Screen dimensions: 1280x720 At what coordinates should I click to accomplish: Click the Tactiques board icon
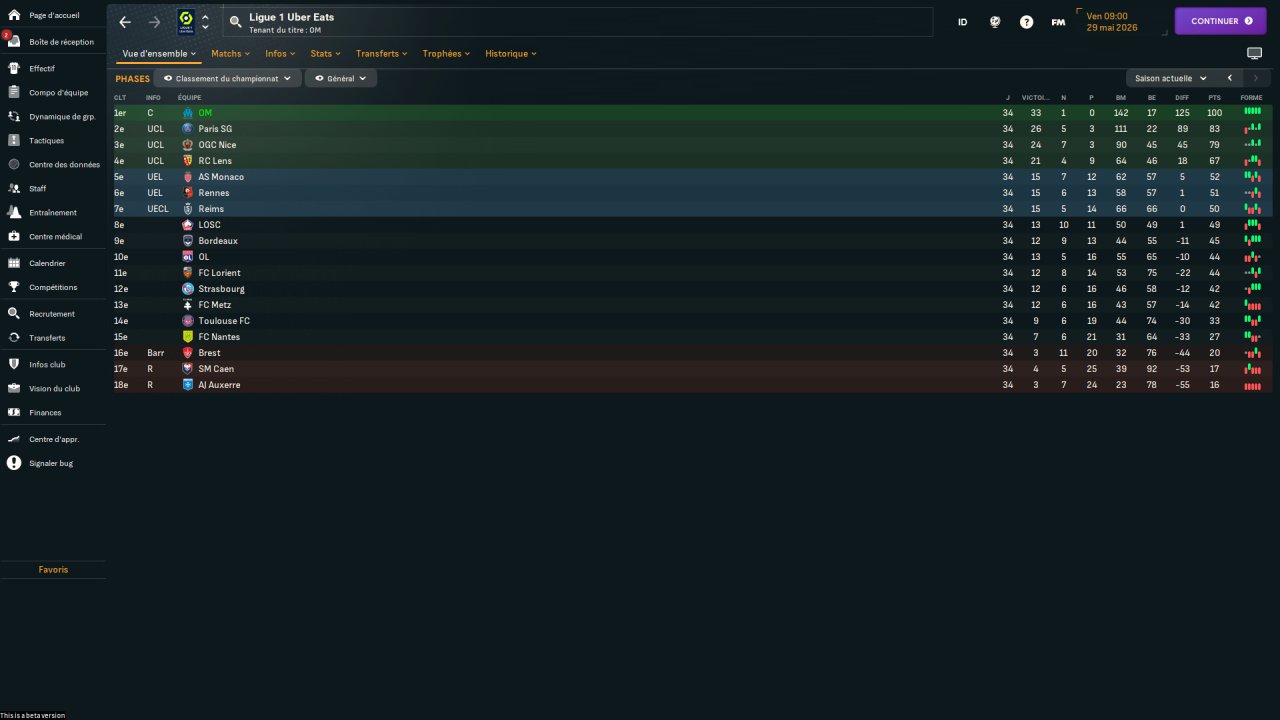[x=14, y=141]
